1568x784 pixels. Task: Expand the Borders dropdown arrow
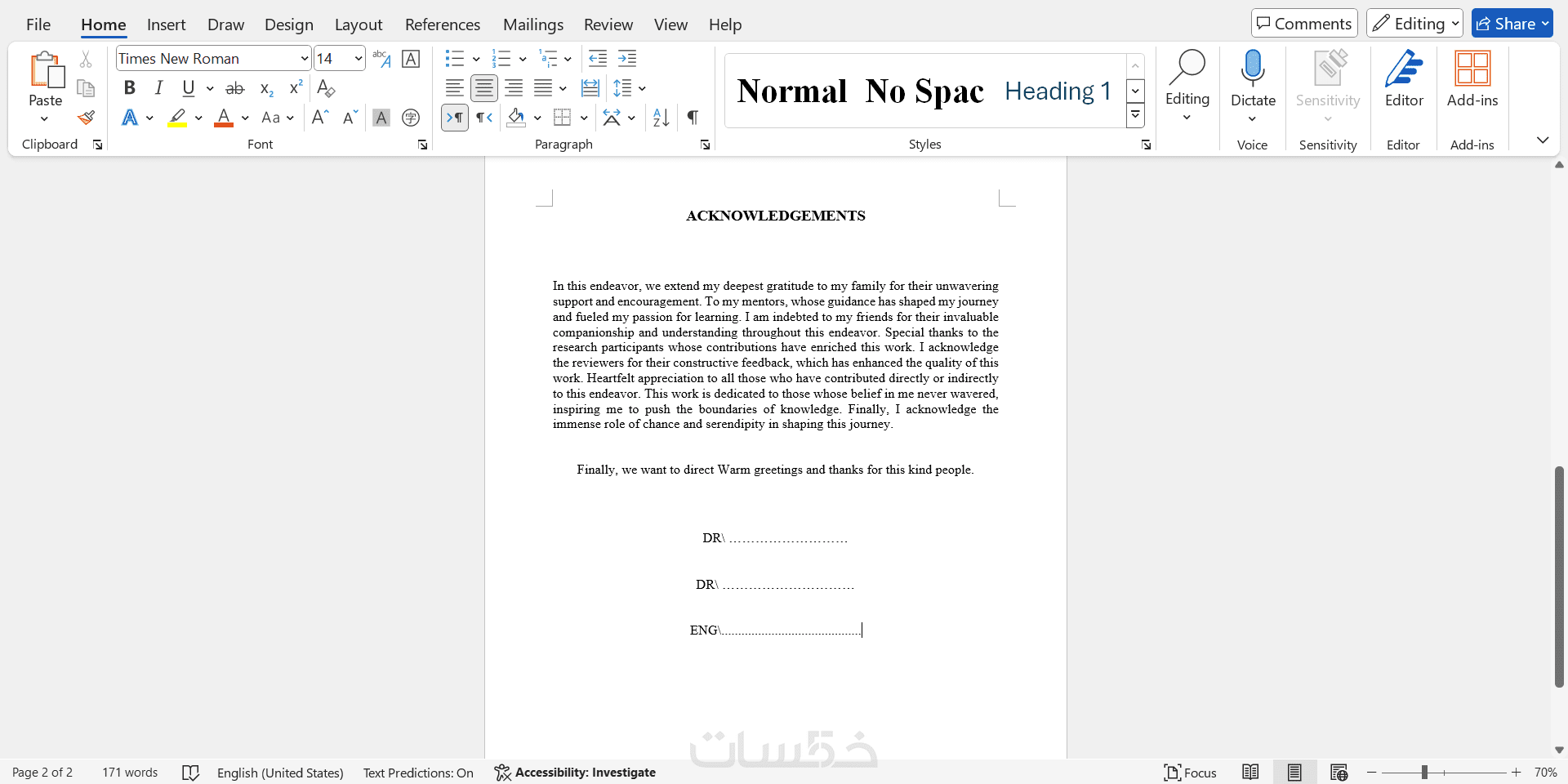(x=584, y=118)
